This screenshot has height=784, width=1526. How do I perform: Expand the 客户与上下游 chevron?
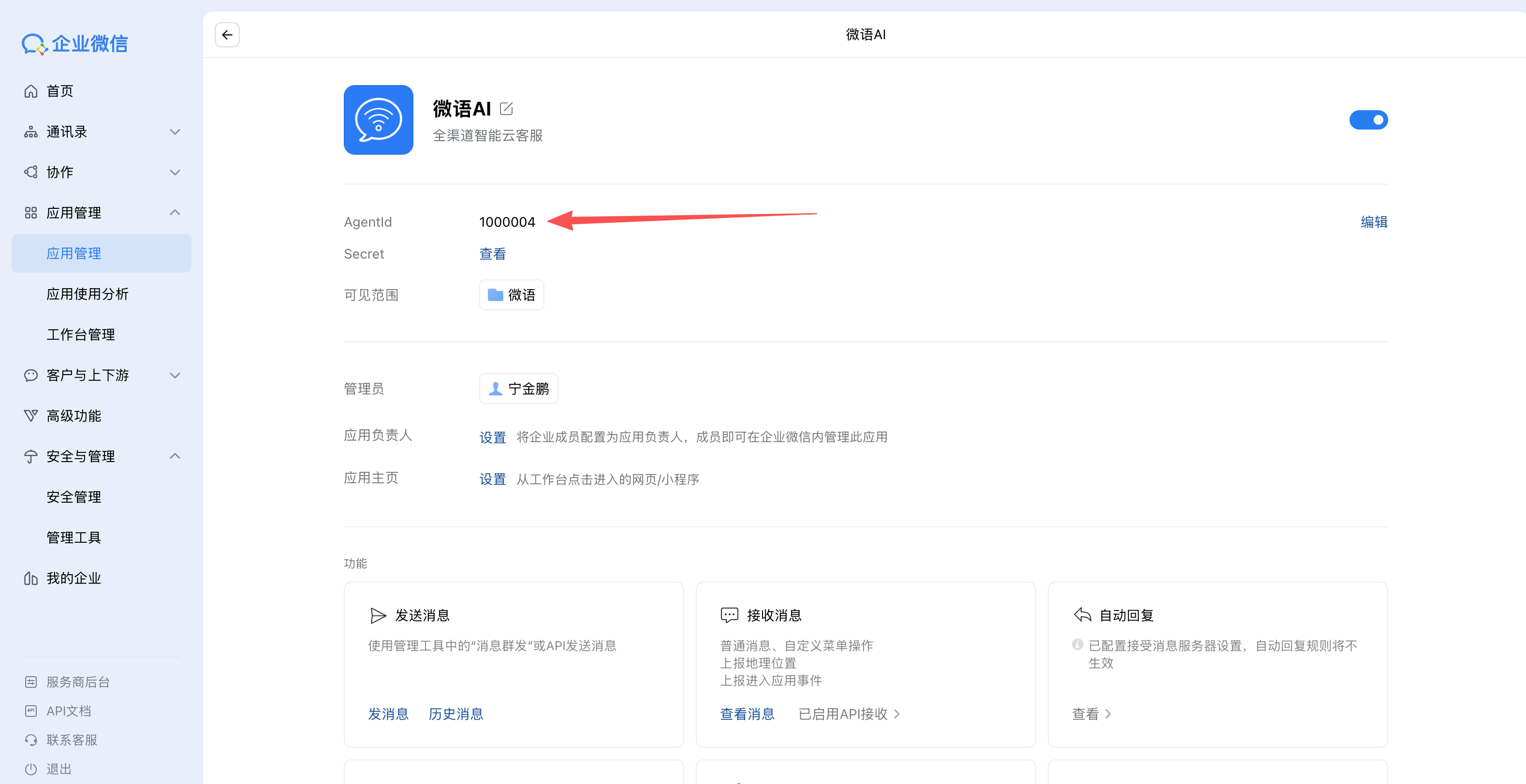[175, 376]
